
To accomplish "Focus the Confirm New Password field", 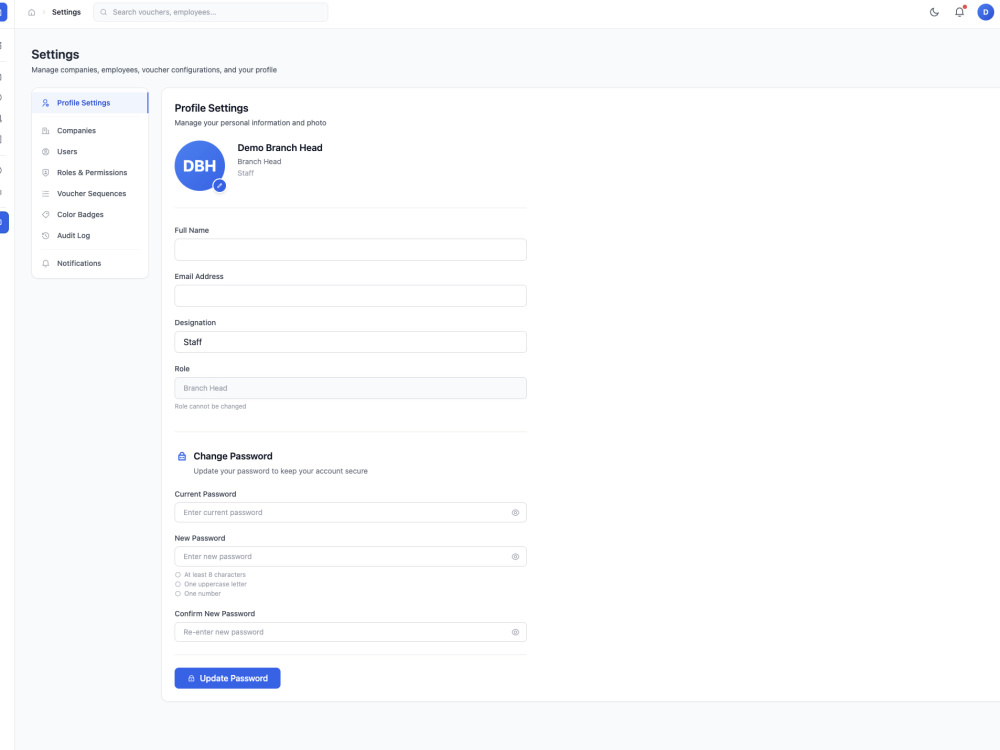I will point(351,633).
